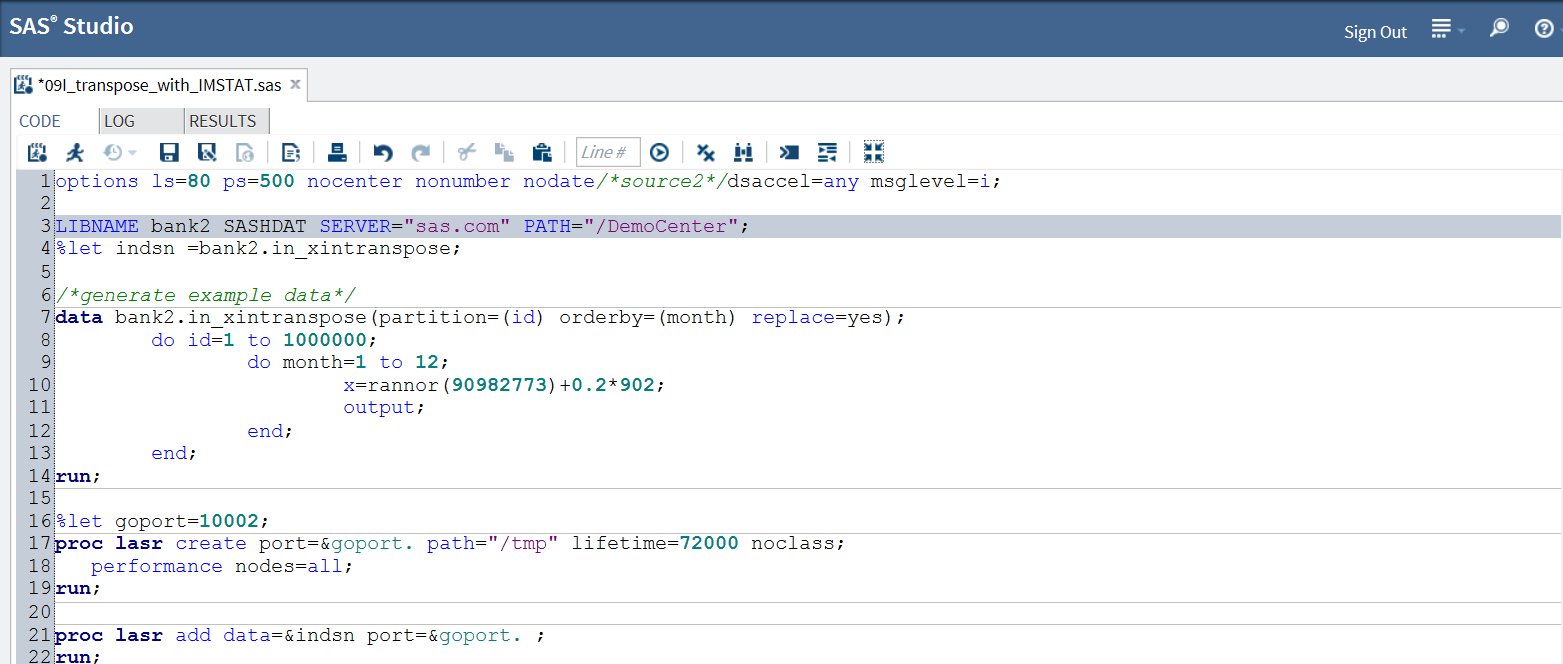Screen dimensions: 1563x664
Task: Click the x=rannor(90982773) line
Action: (x=504, y=385)
